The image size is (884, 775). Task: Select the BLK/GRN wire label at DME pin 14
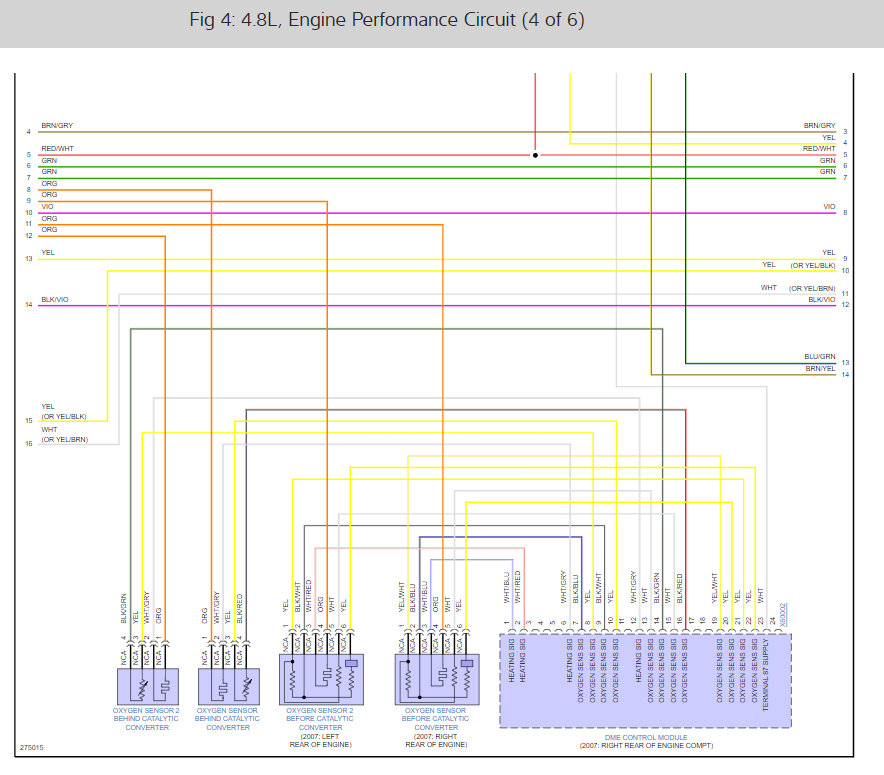point(656,588)
